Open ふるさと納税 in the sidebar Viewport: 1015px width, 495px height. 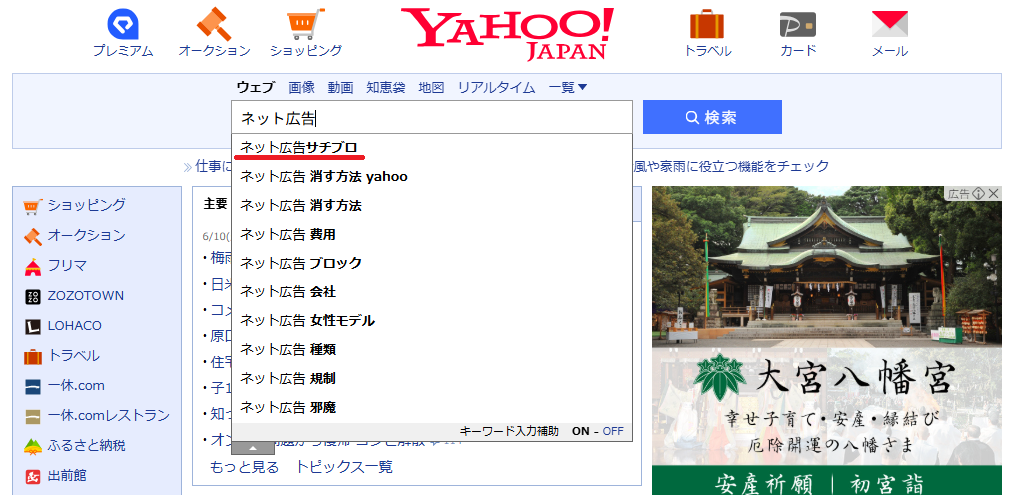(x=74, y=446)
